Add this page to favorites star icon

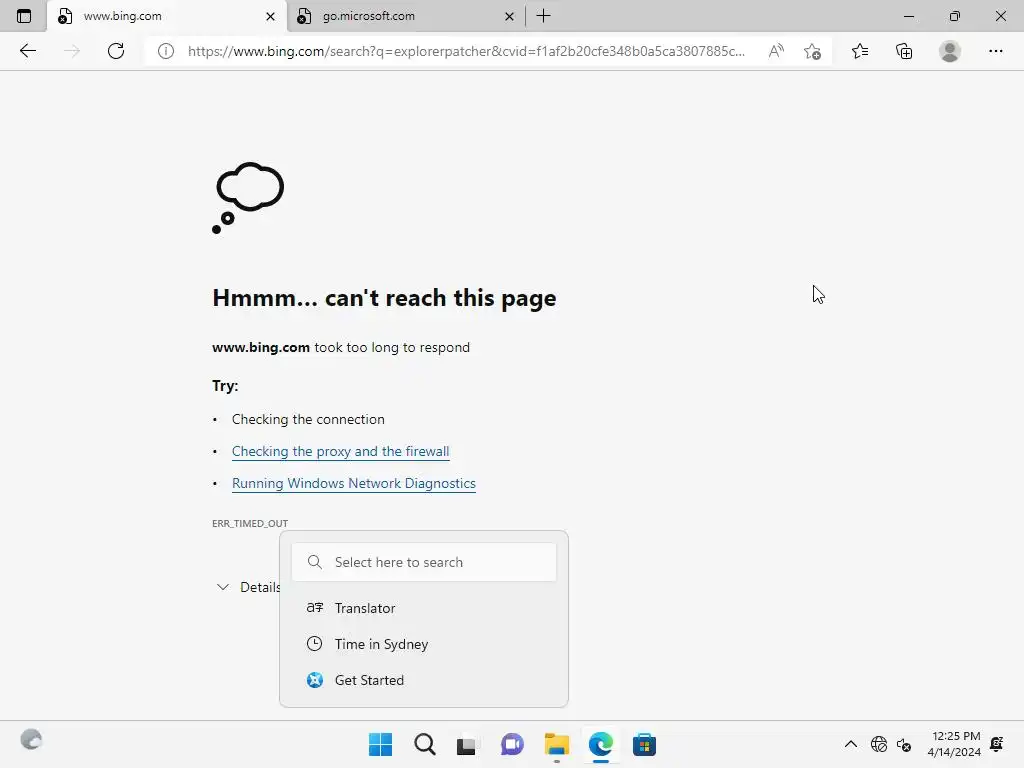click(x=812, y=51)
